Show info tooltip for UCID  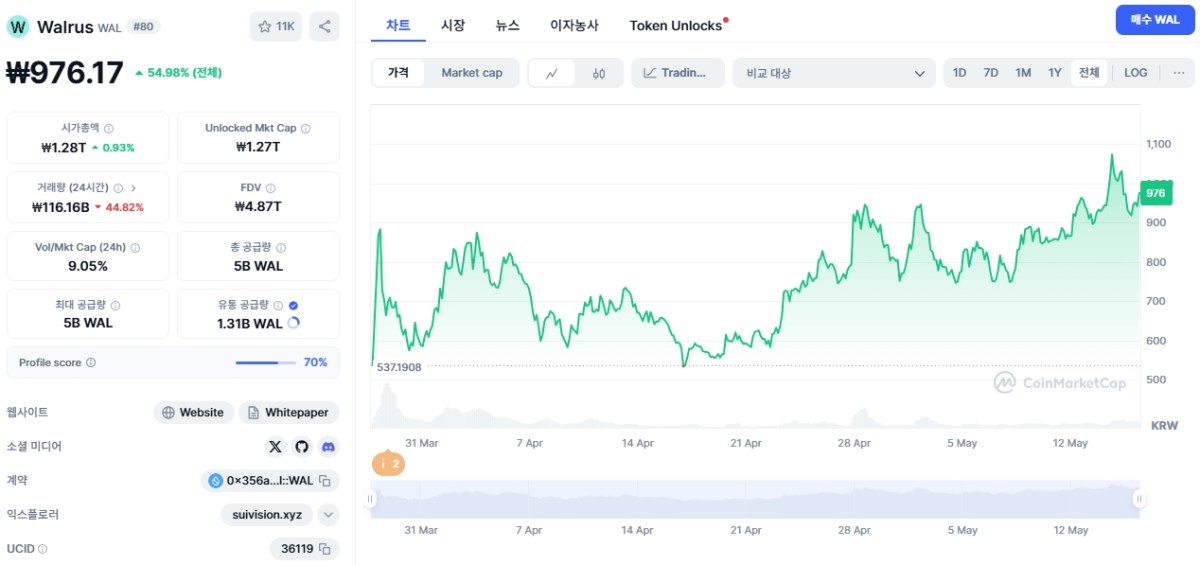(43, 549)
